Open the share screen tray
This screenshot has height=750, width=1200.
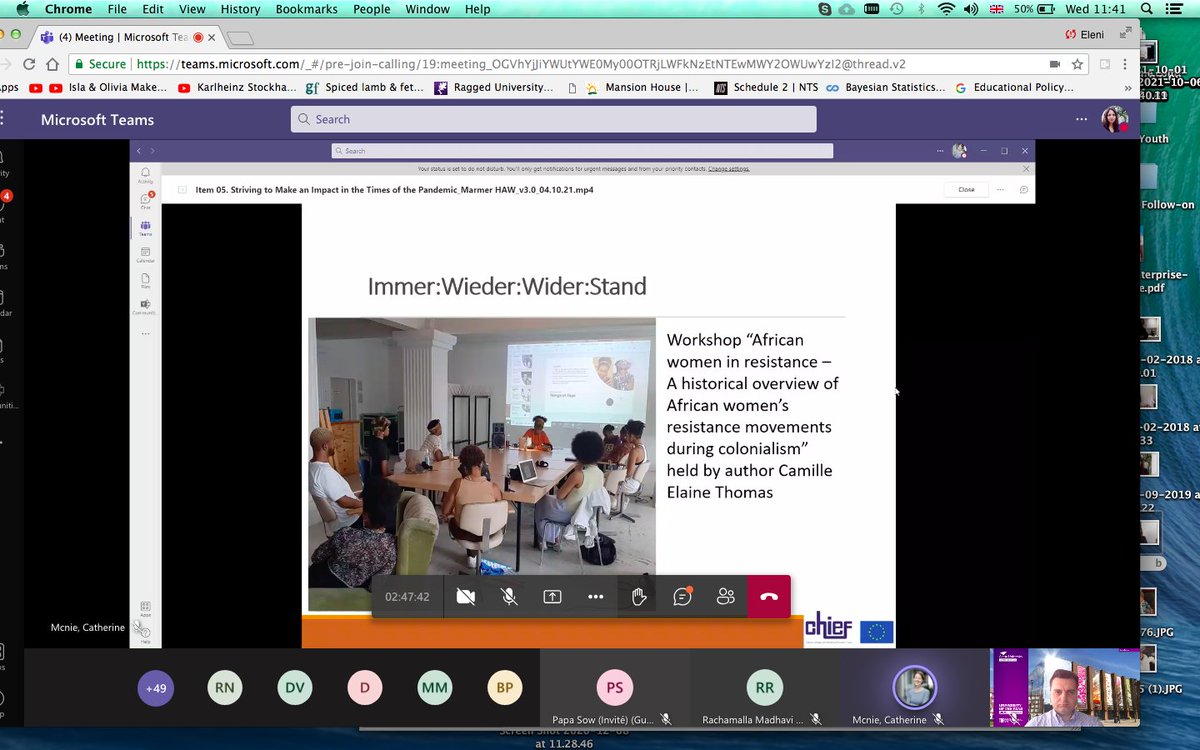pyautogui.click(x=552, y=596)
